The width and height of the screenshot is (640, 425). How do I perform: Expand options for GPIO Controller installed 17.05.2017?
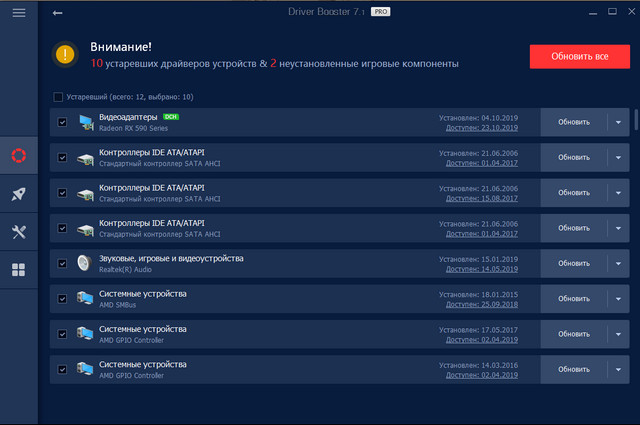pyautogui.click(x=618, y=334)
